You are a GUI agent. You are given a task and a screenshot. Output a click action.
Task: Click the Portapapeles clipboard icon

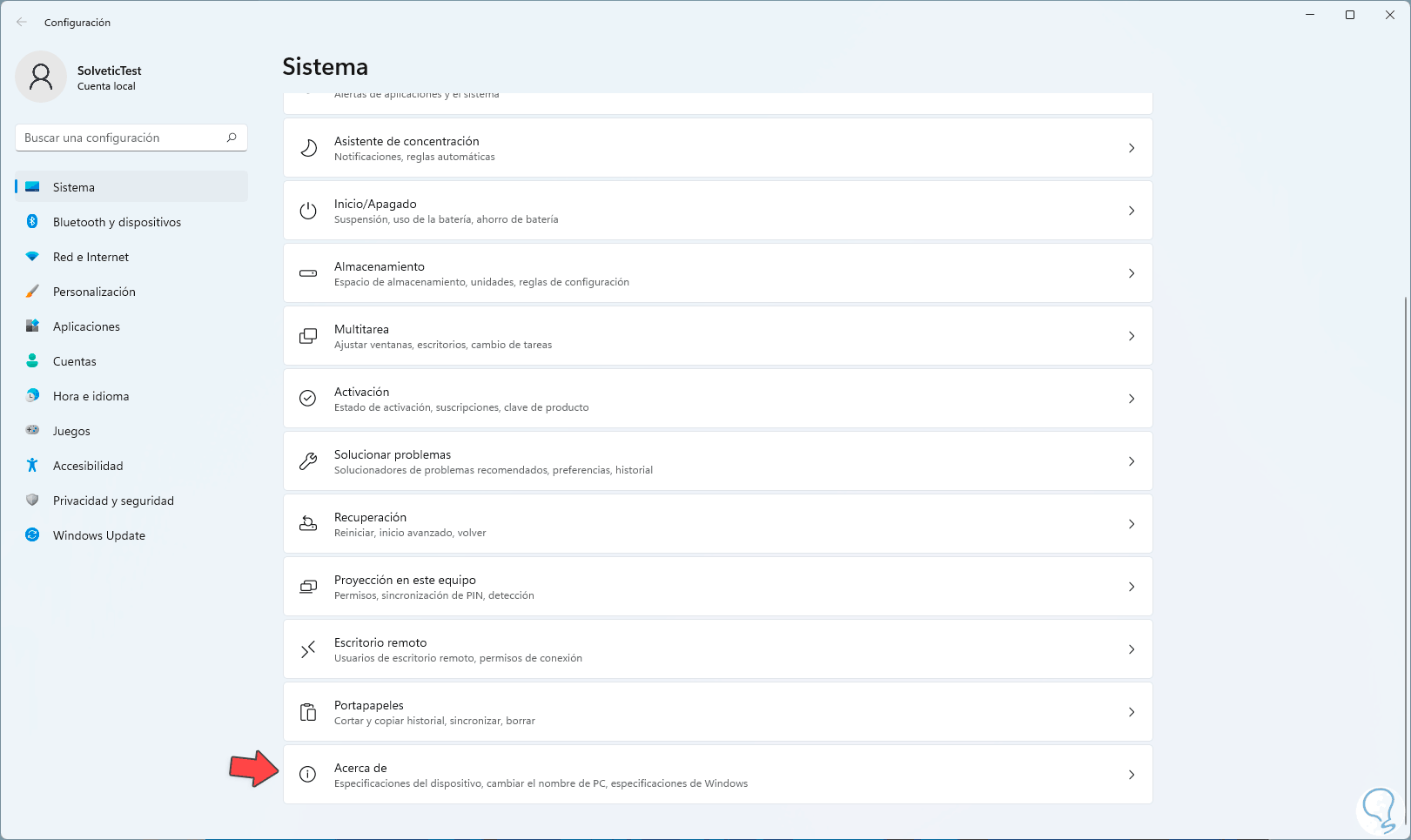[308, 712]
